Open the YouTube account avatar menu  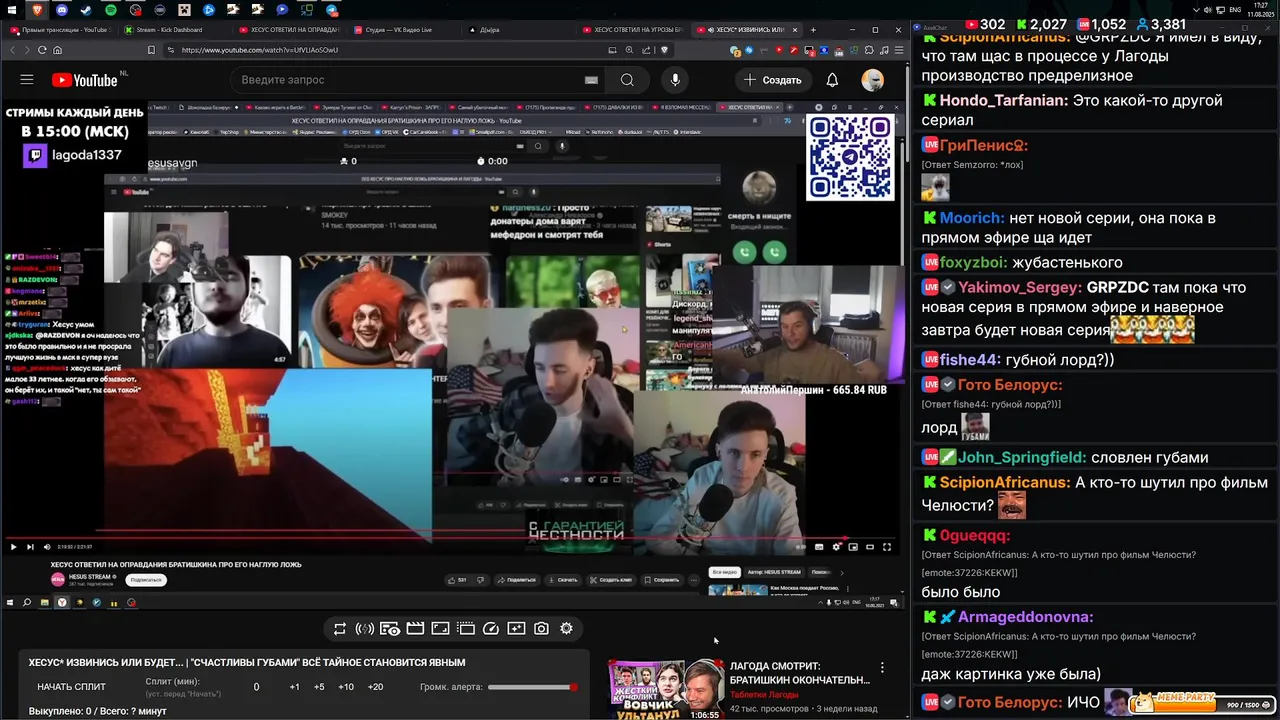873,80
